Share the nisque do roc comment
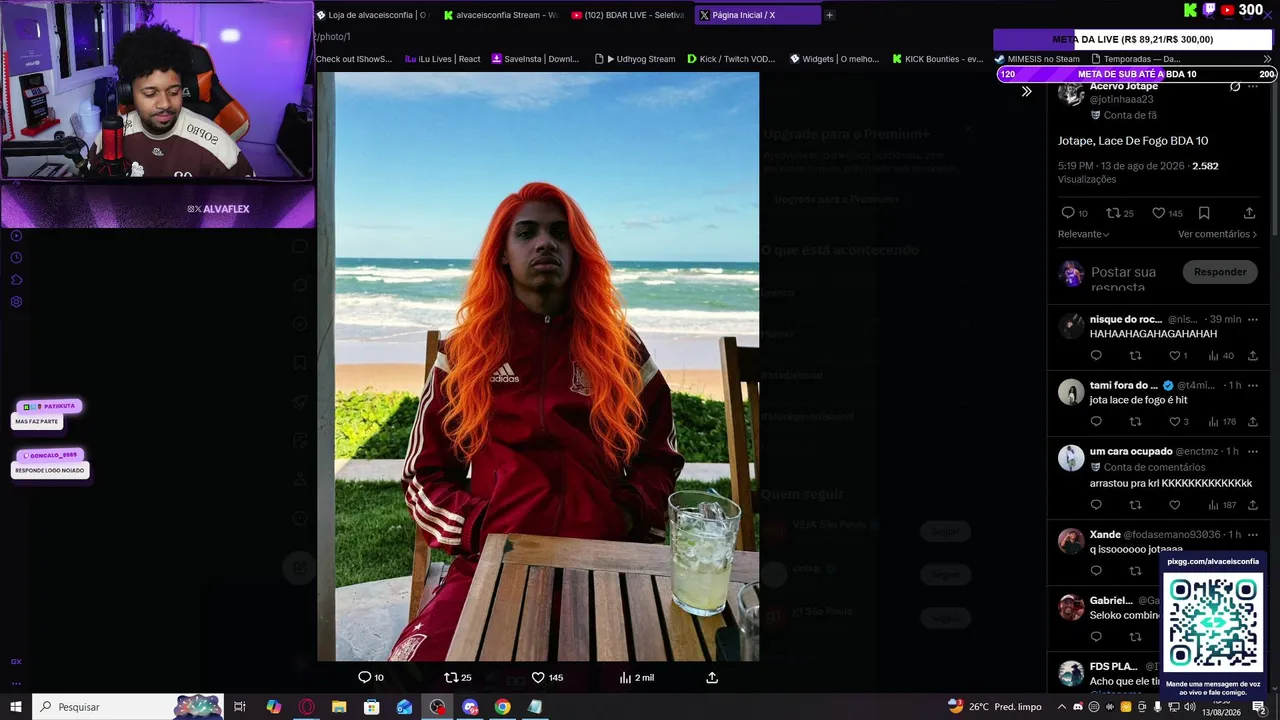1280x720 pixels. 1252,356
